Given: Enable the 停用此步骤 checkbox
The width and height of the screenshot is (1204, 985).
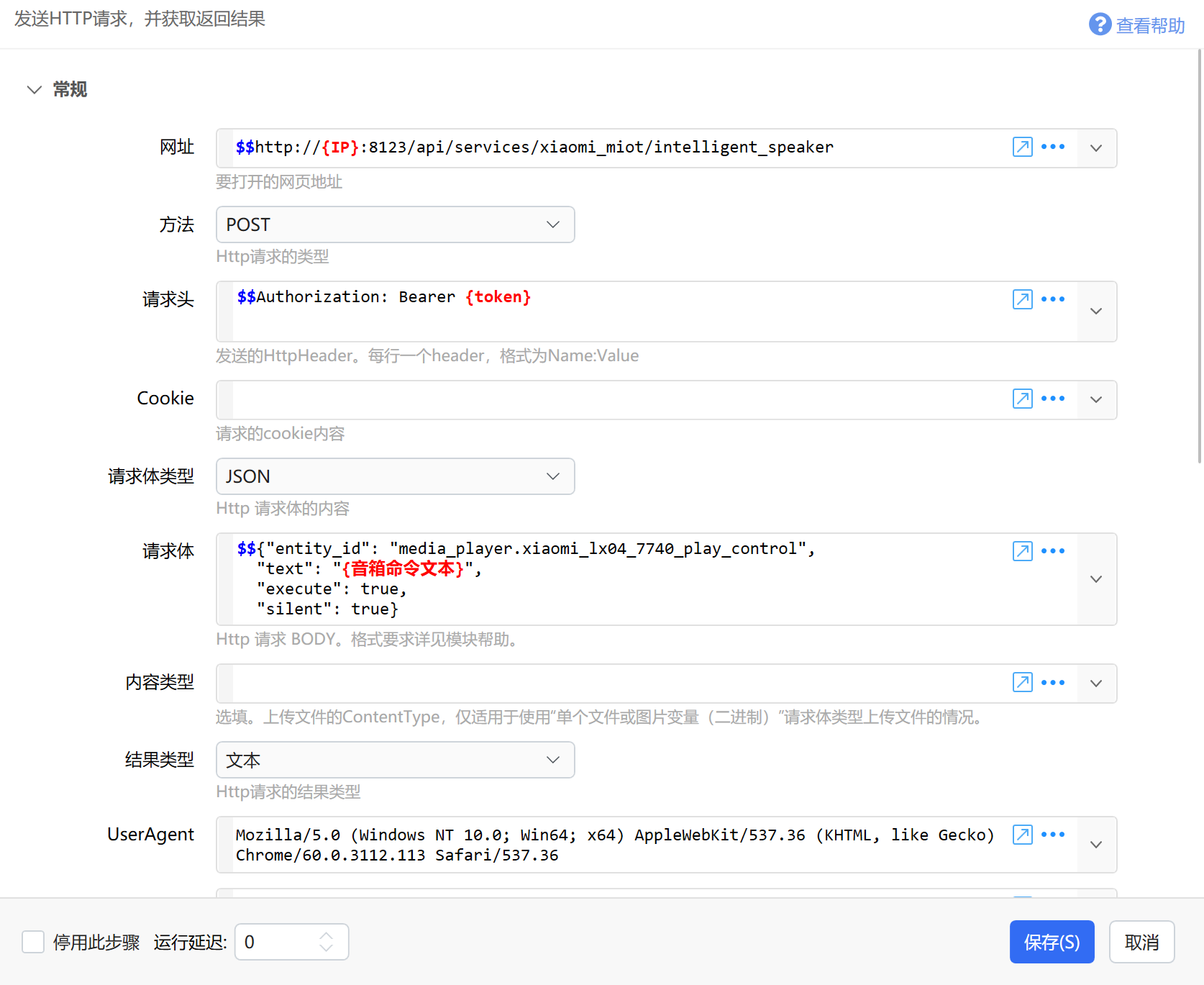Looking at the screenshot, I should click(x=33, y=942).
